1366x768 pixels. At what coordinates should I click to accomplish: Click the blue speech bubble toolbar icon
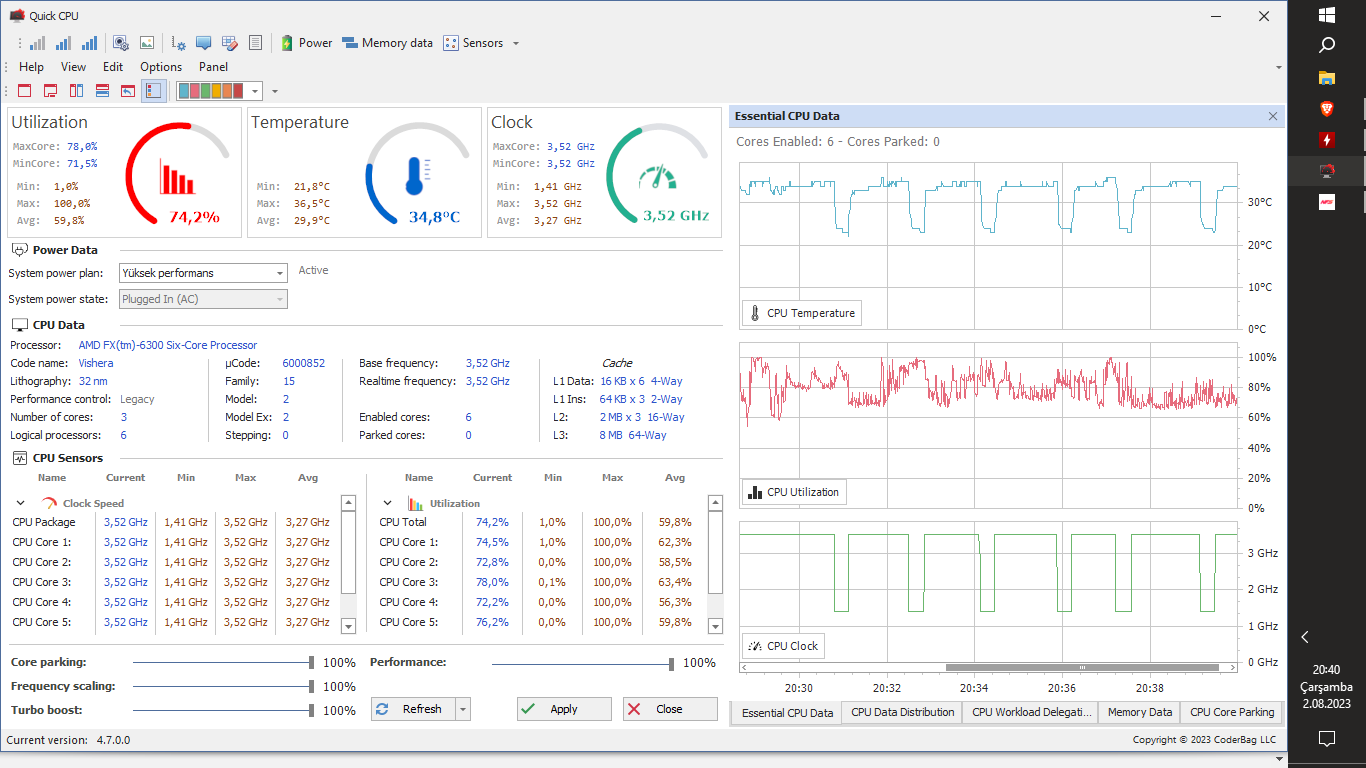(204, 43)
